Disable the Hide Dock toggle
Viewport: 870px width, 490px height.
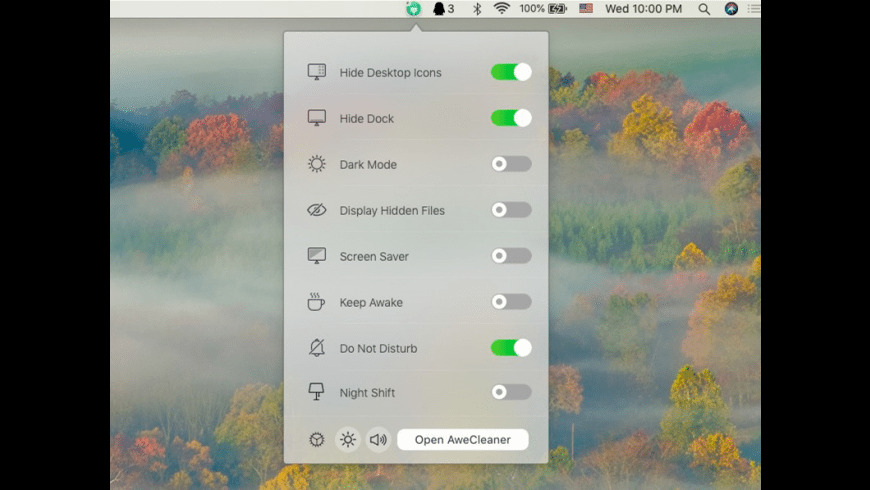(511, 118)
